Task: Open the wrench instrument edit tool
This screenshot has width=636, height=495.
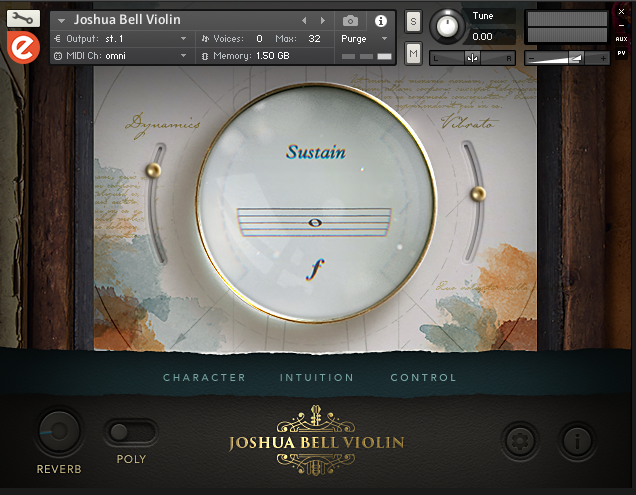Action: coord(23,18)
